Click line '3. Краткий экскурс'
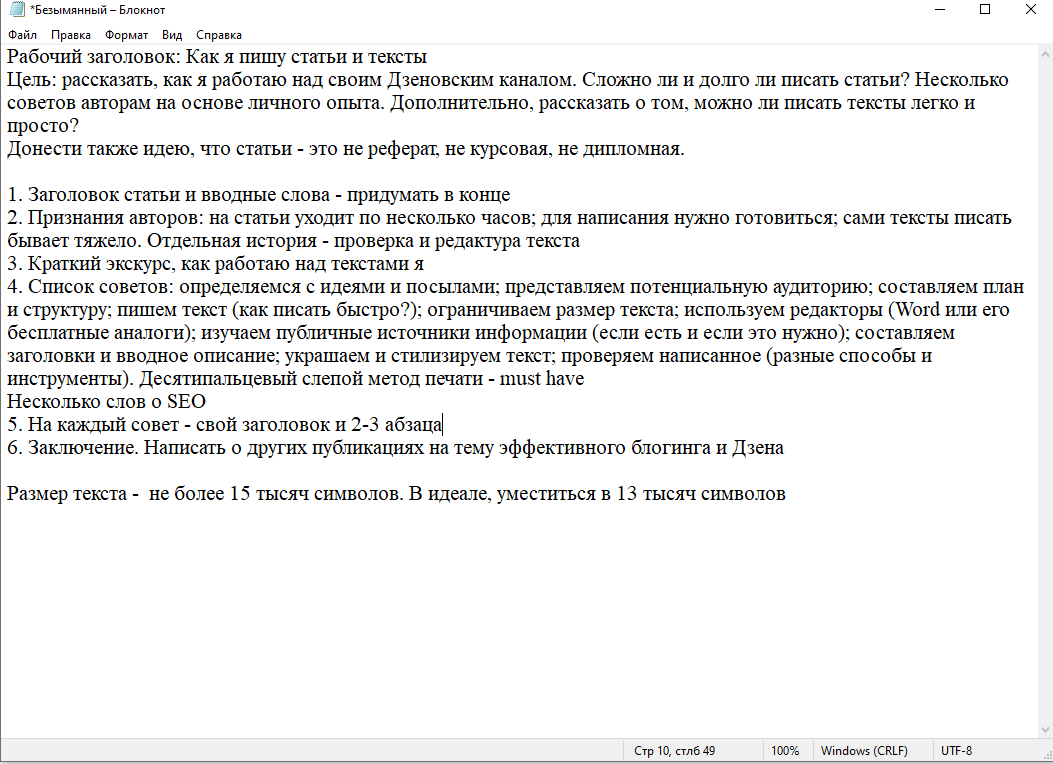Screen dimensions: 1053x764 216,264
